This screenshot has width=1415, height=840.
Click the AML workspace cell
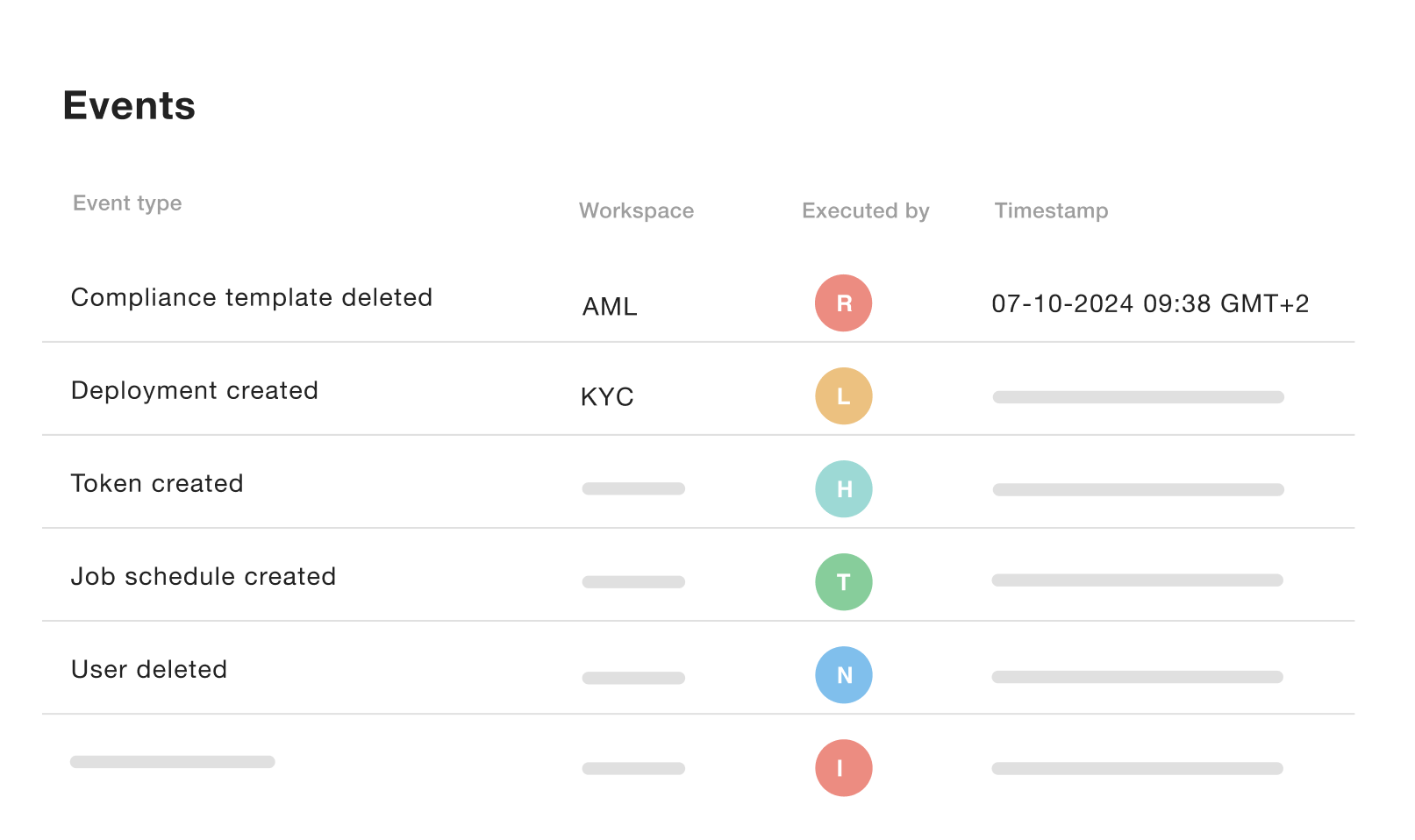610,307
